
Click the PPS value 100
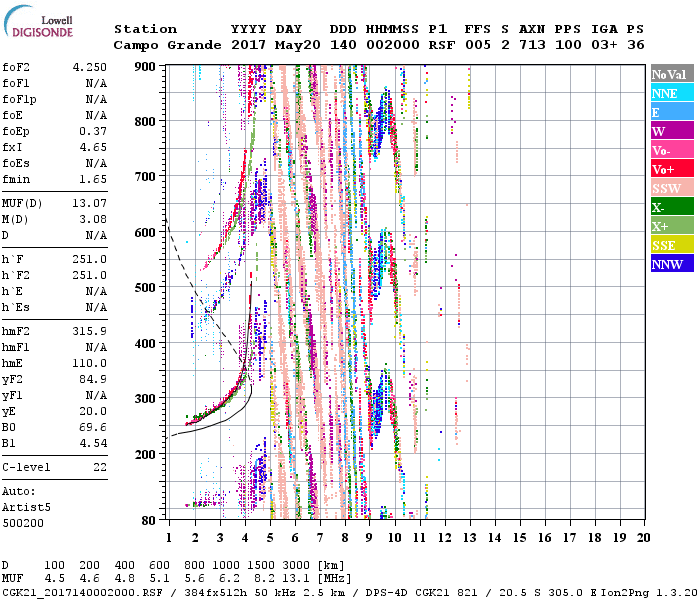[568, 45]
